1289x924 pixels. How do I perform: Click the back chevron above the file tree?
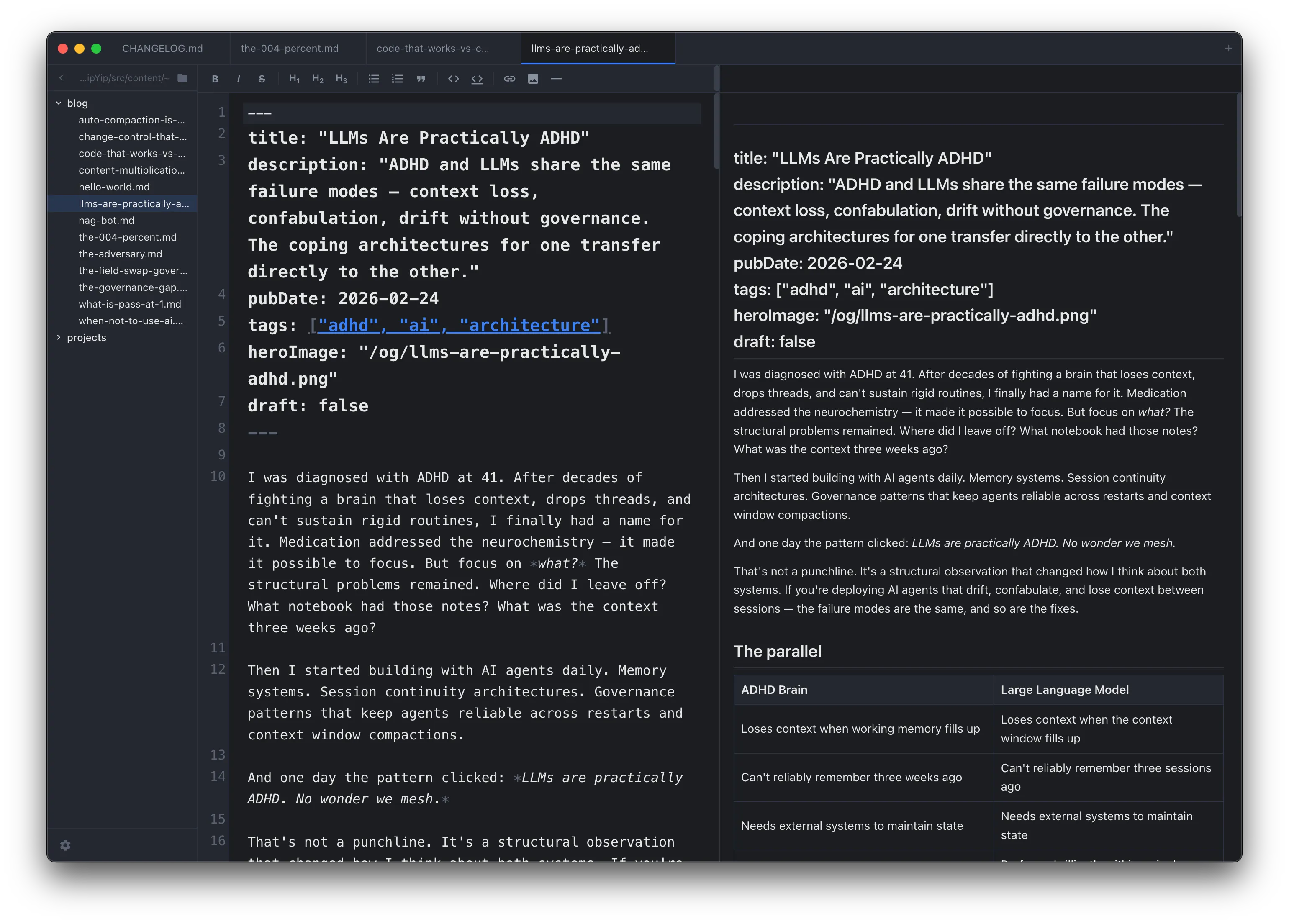coord(61,78)
